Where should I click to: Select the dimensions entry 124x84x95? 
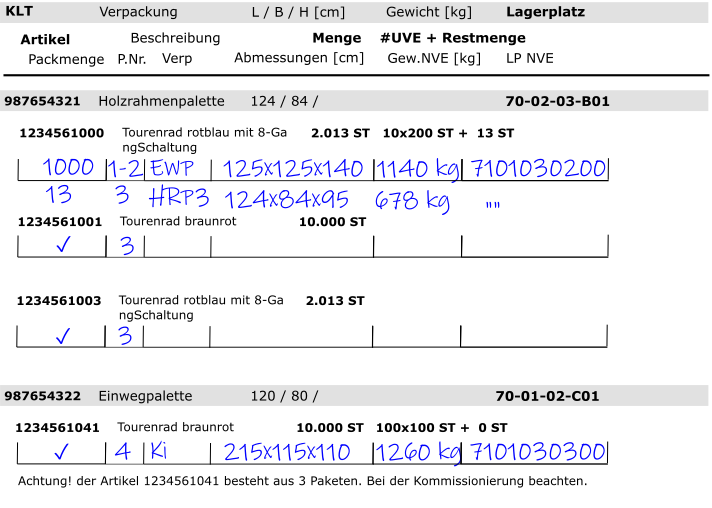pos(286,199)
